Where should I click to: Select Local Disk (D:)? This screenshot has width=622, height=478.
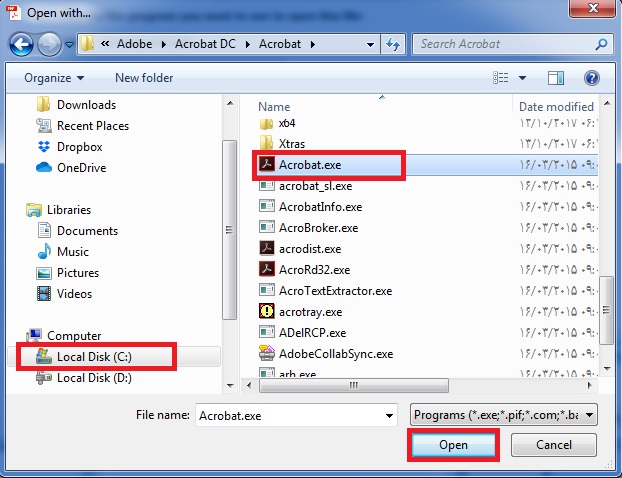pos(84,378)
